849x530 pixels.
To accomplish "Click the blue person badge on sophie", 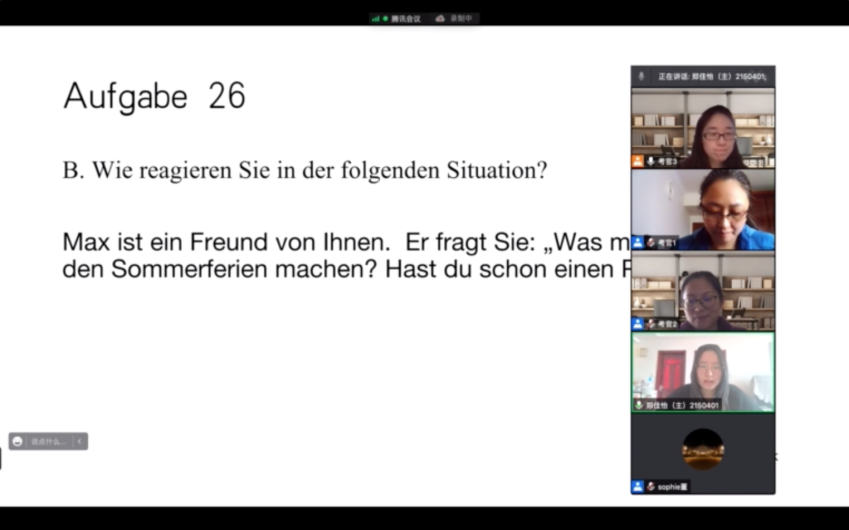I will (x=637, y=486).
